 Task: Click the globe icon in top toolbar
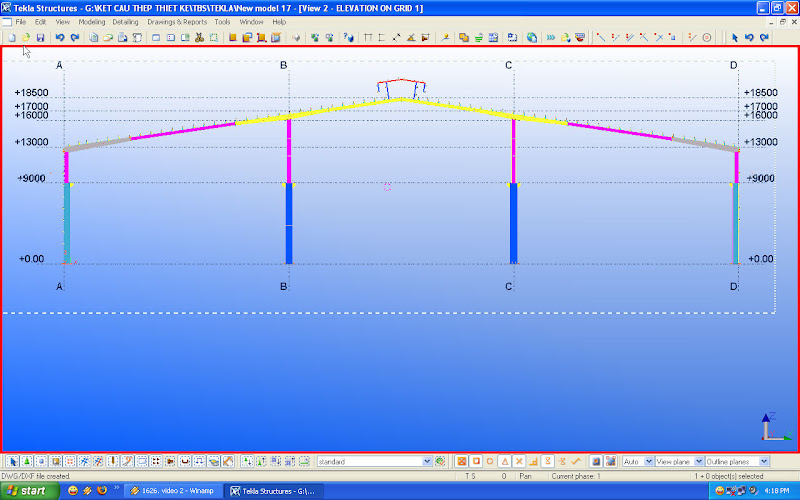532,37
